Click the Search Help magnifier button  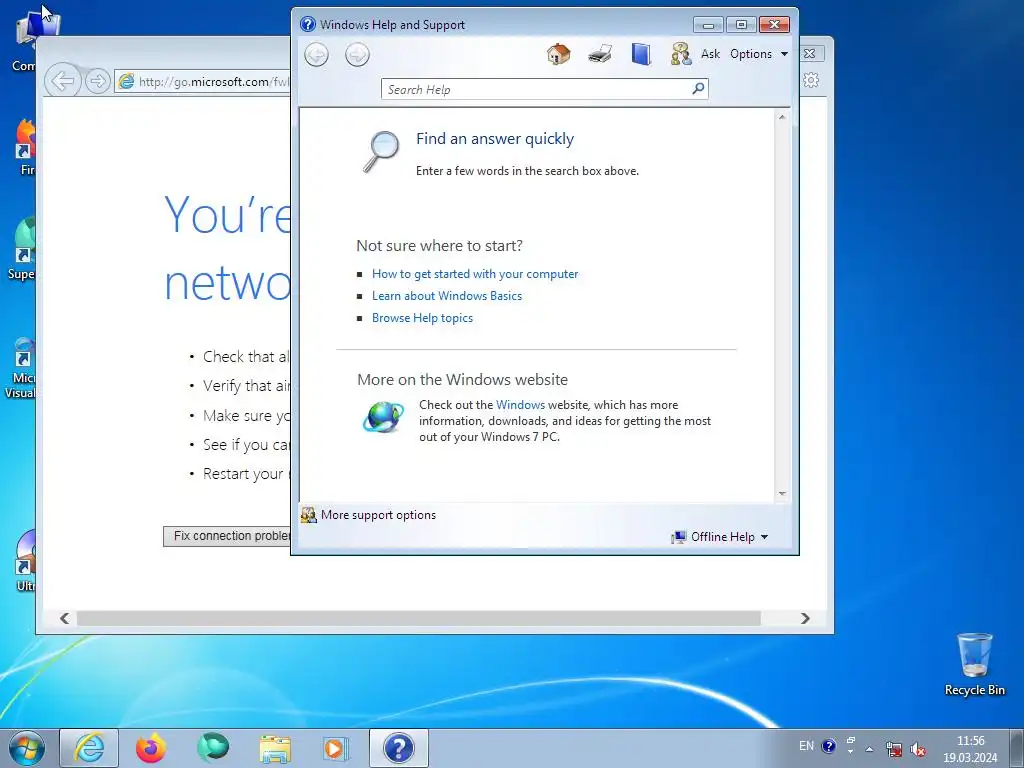(698, 88)
